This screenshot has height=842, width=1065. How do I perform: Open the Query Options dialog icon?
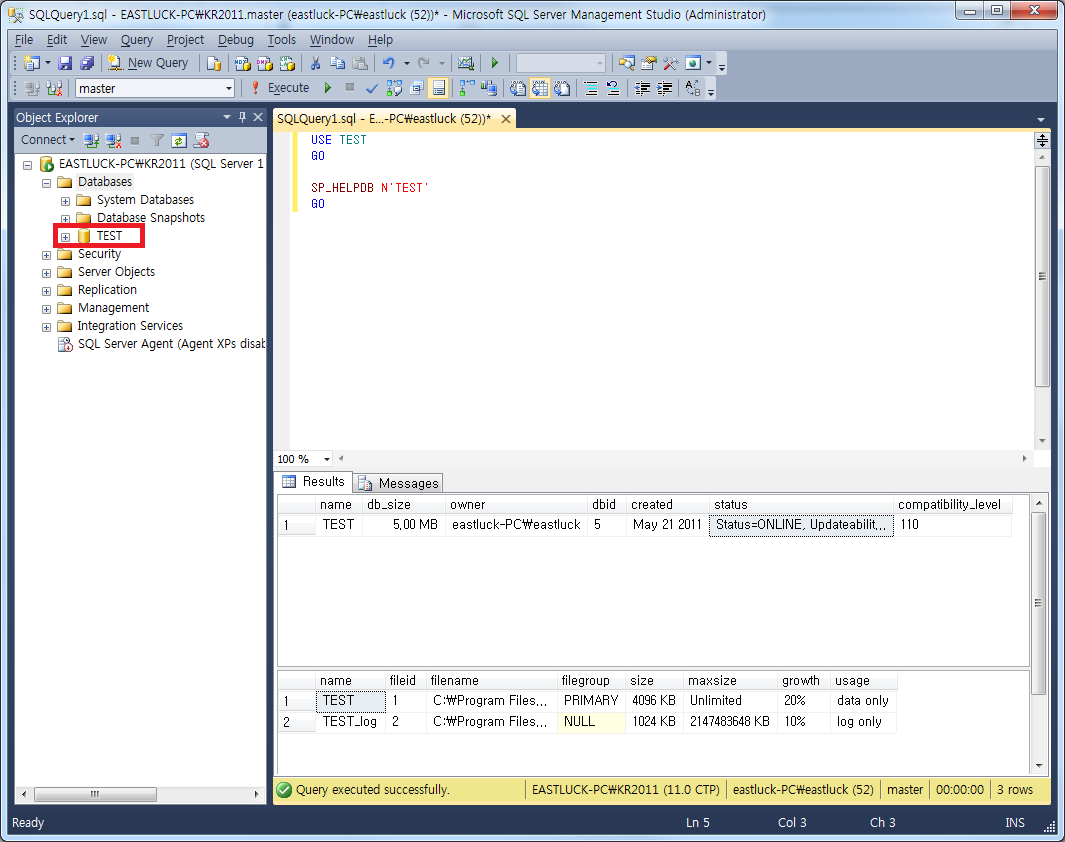[x=416, y=88]
